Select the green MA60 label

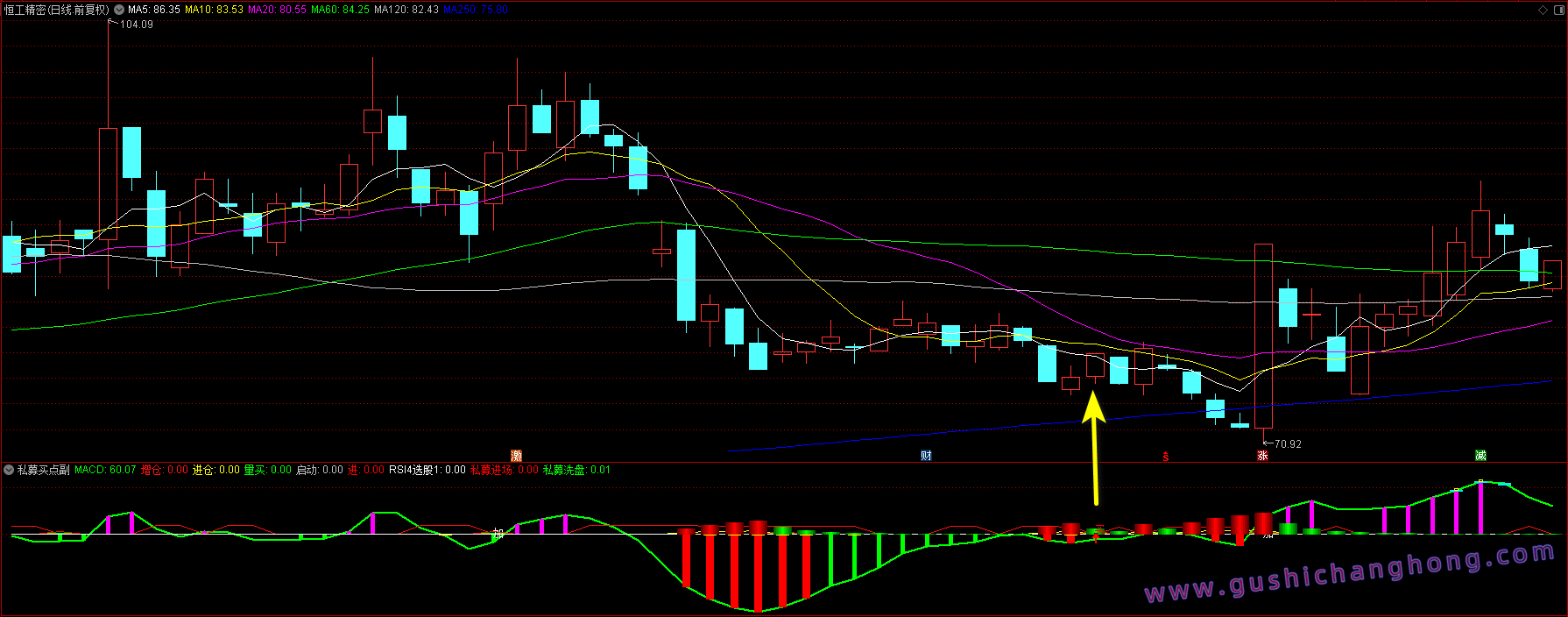point(340,10)
